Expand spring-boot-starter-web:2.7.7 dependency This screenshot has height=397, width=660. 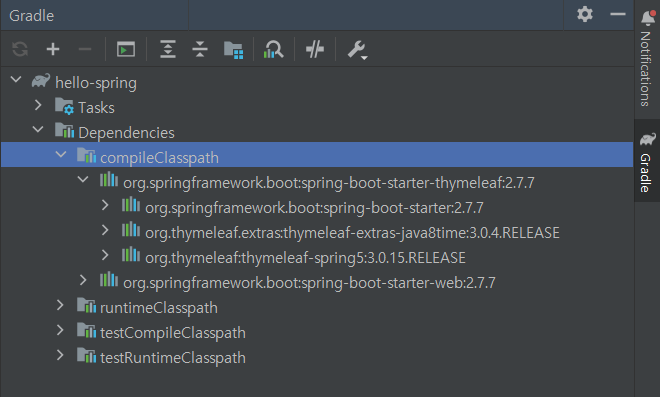(x=83, y=280)
